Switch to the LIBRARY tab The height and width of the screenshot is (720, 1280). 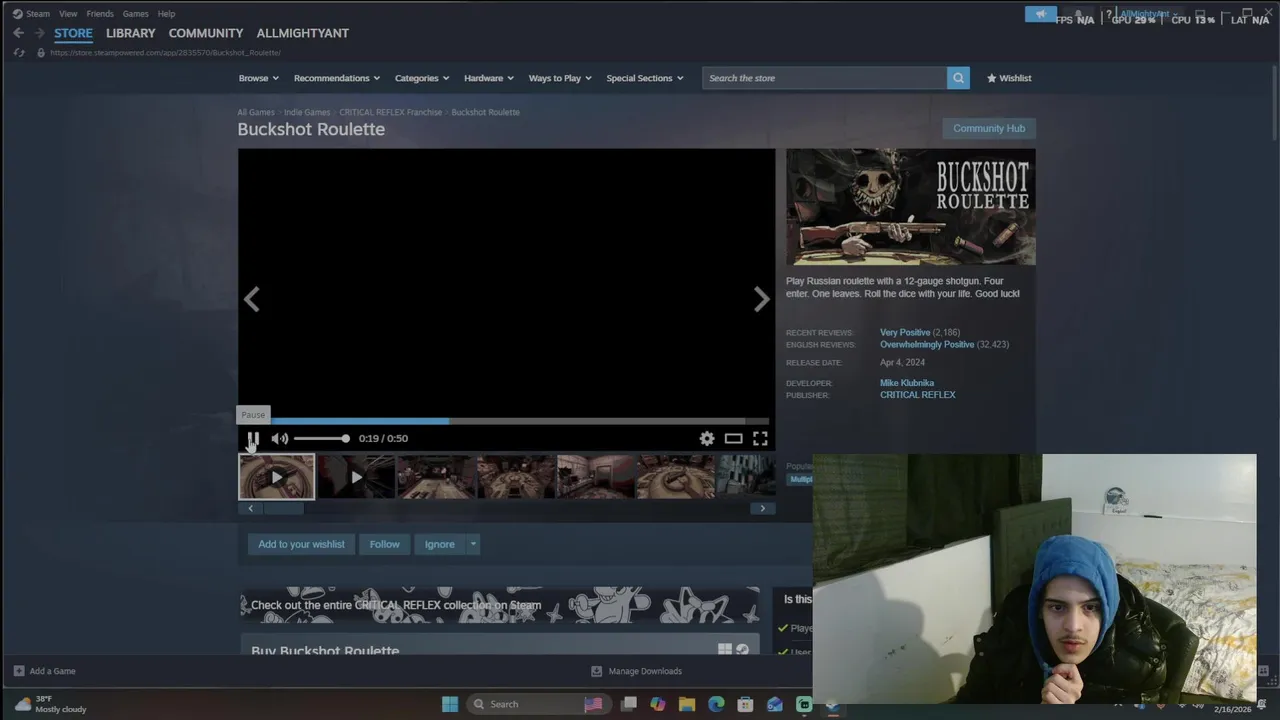(131, 33)
